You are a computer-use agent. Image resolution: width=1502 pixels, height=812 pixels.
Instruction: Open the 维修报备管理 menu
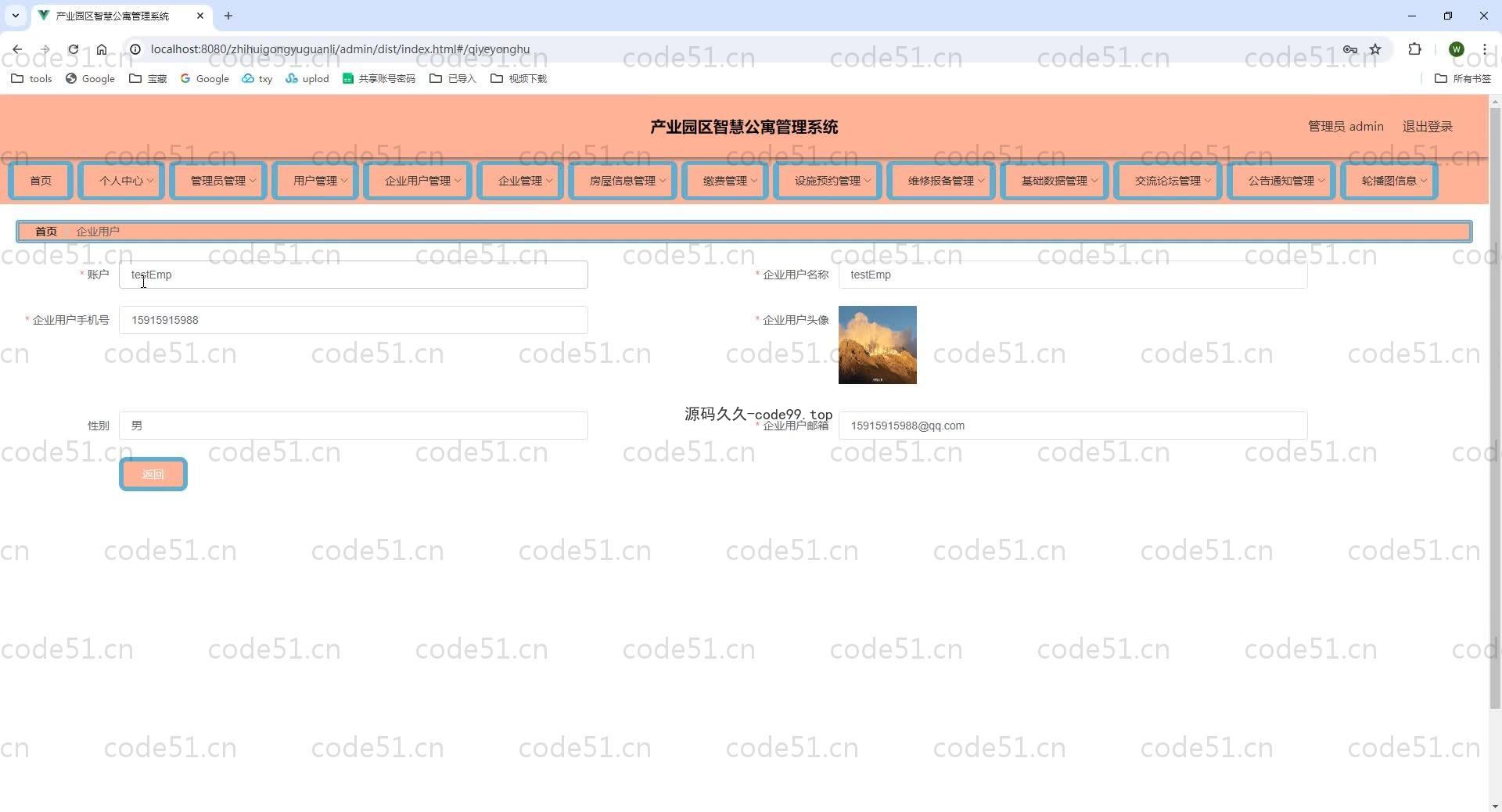pos(941,181)
